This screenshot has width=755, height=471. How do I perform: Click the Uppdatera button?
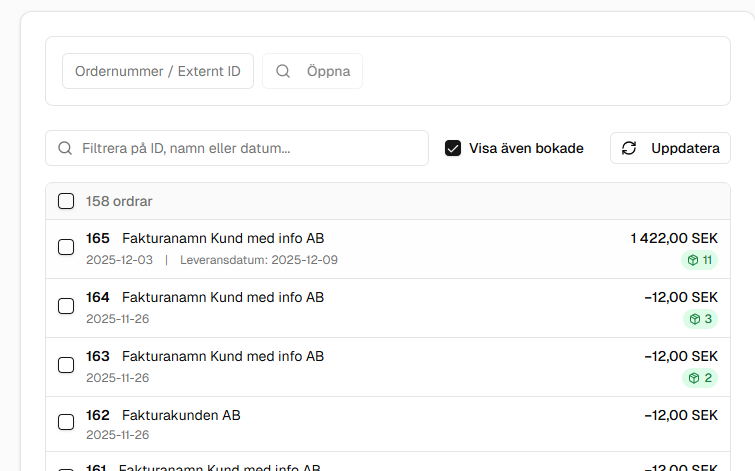pos(670,148)
